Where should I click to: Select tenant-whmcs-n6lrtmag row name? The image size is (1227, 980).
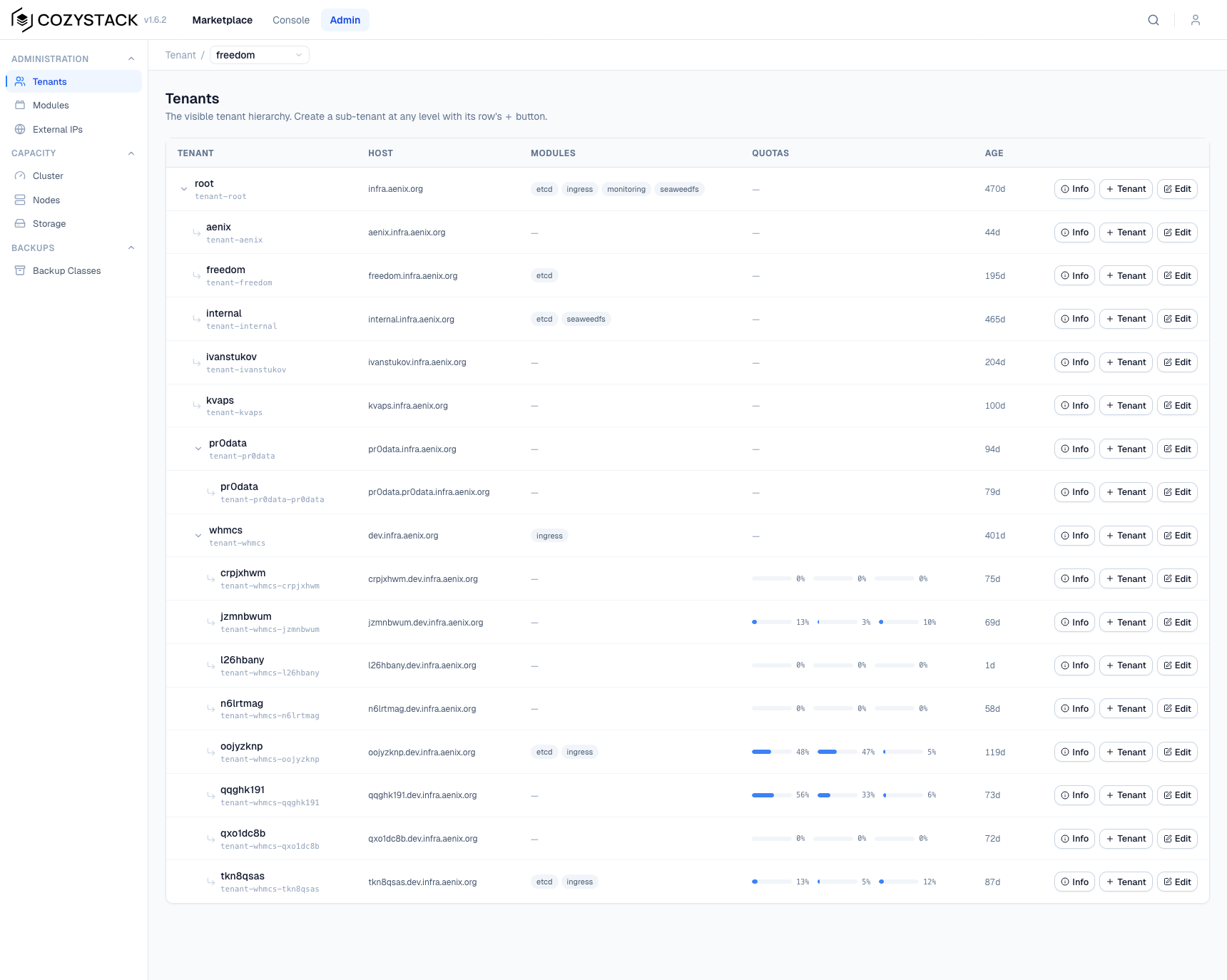coord(270,715)
